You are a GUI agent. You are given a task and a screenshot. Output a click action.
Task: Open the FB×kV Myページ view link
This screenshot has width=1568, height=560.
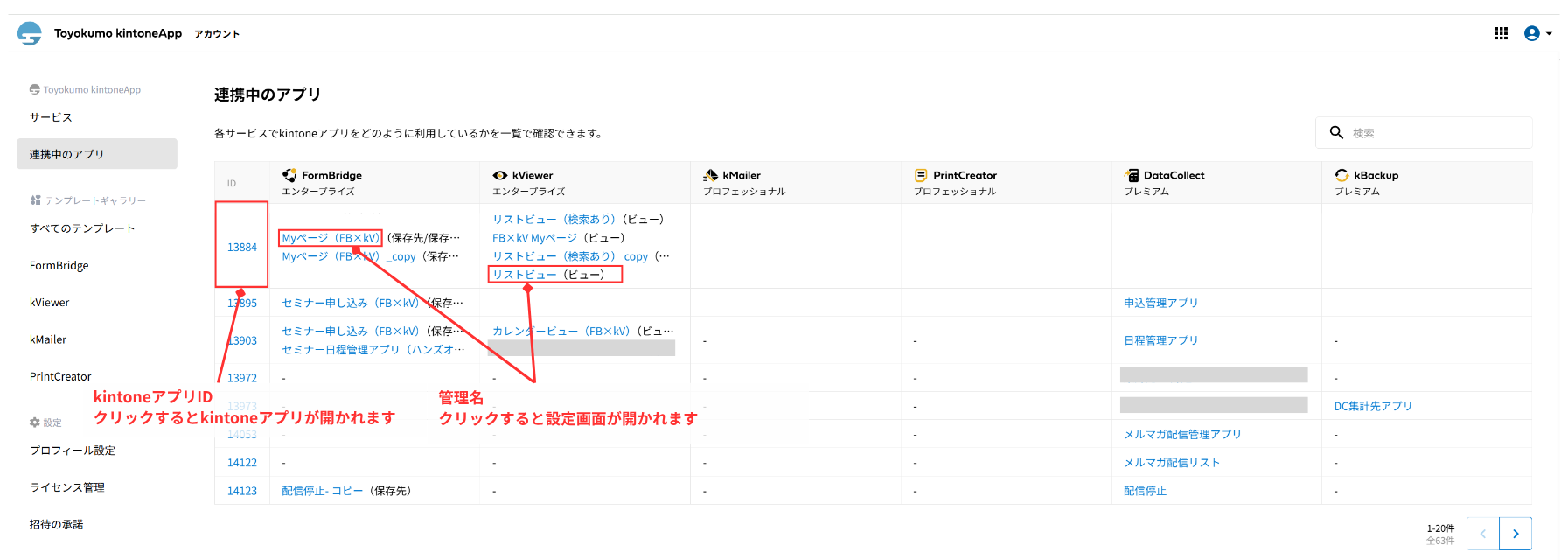point(534,238)
